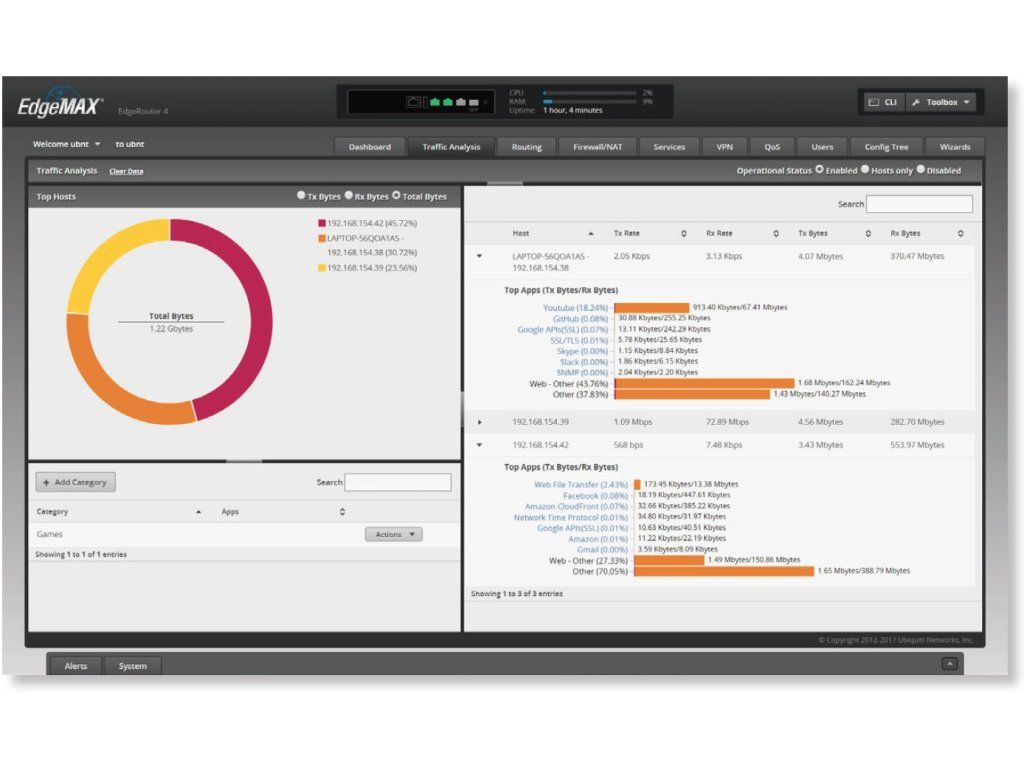Open the Wizards tab
The width and height of the screenshot is (1024, 768).
tap(955, 147)
